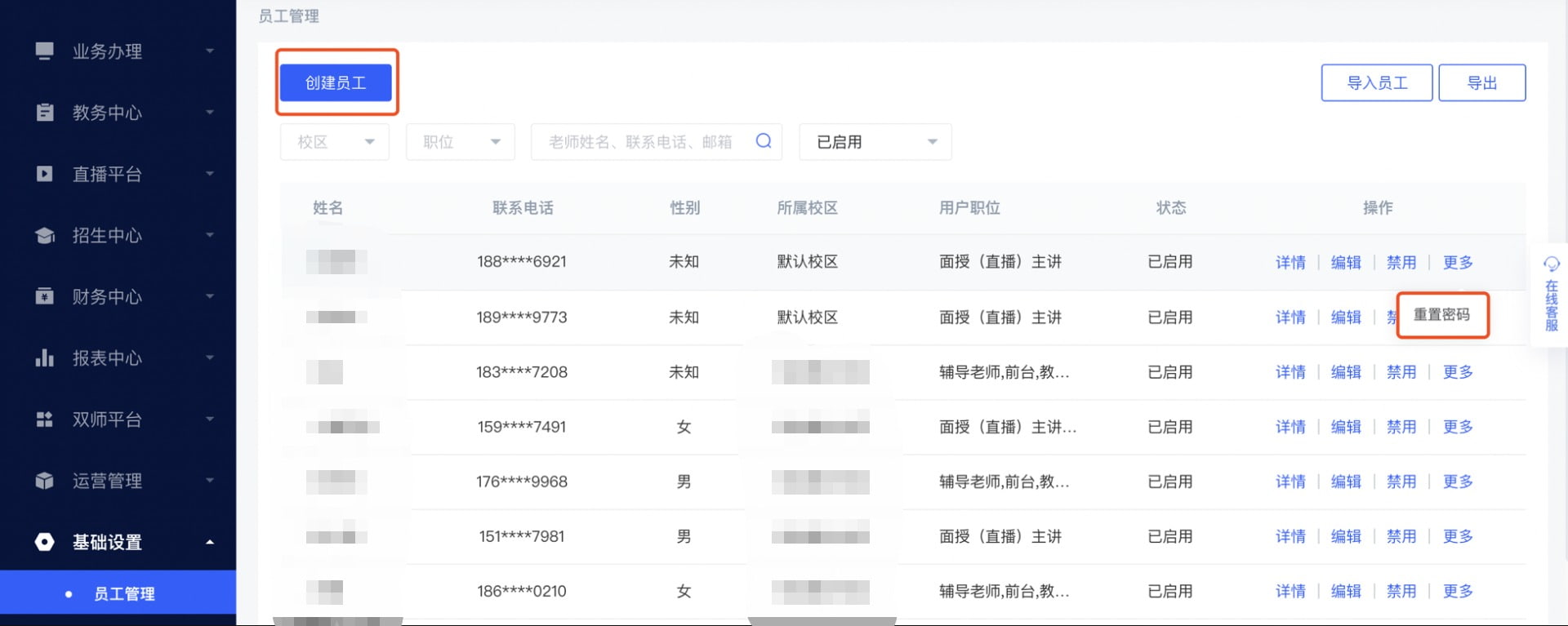The width and height of the screenshot is (1568, 626).
Task: Click 禁用 for 183****7208 row
Action: pyautogui.click(x=1401, y=372)
